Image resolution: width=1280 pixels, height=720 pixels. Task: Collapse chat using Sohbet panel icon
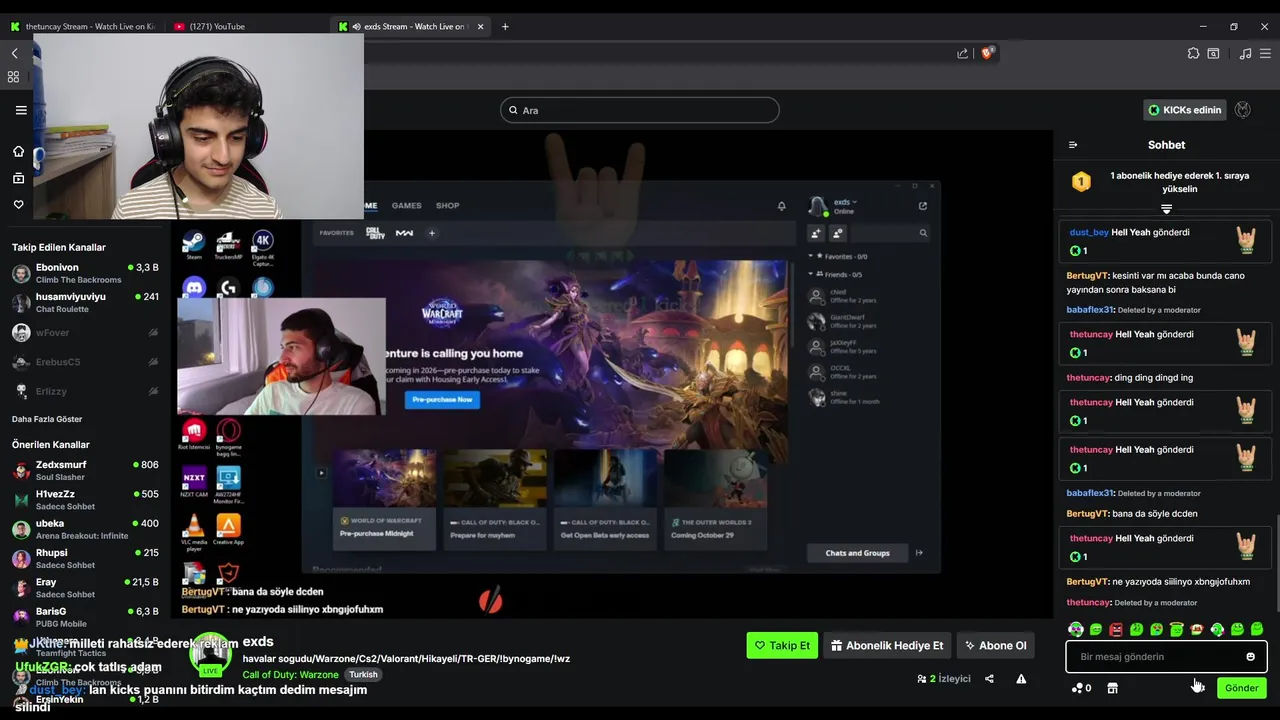pos(1073,145)
